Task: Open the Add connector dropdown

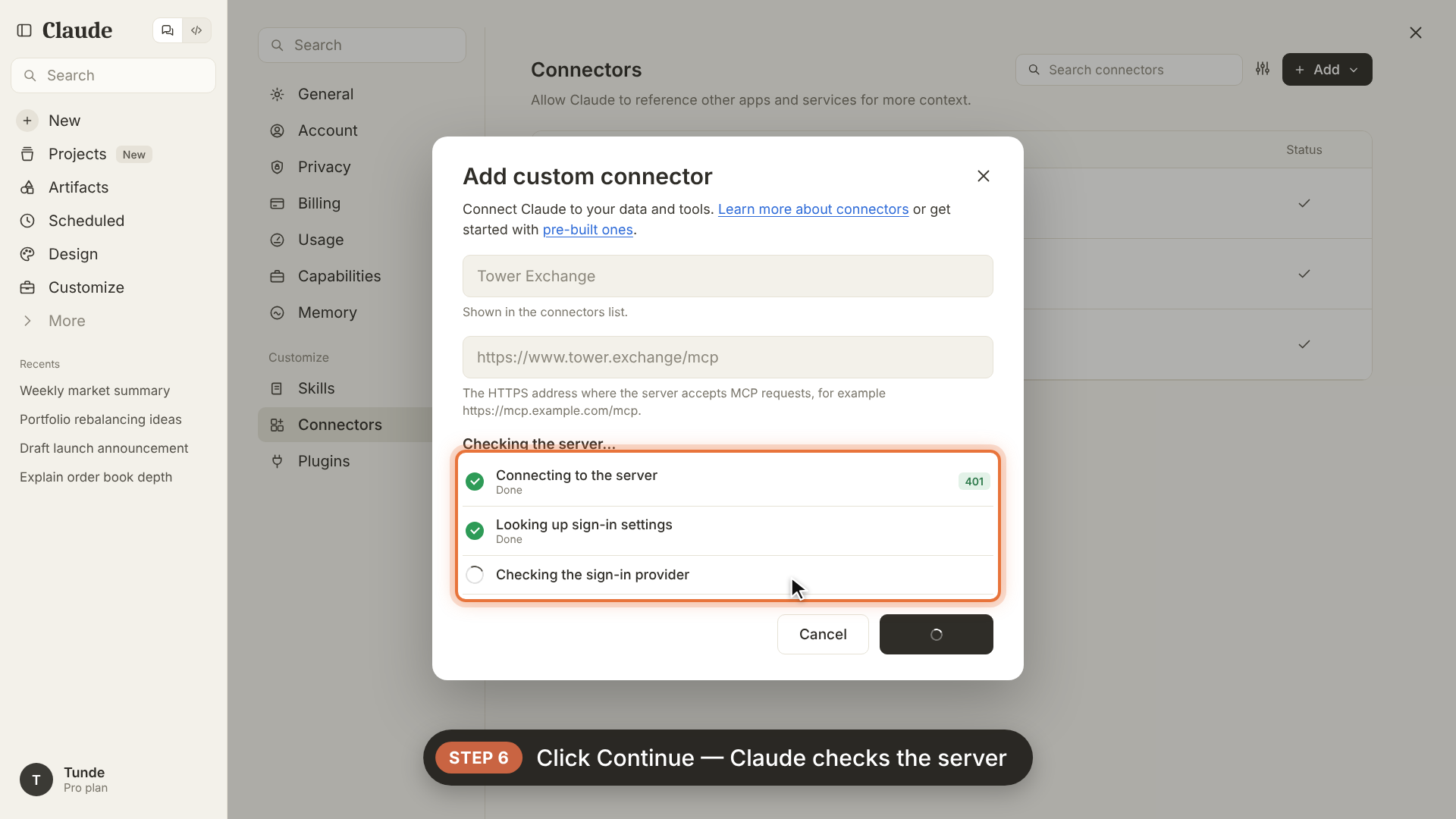Action: point(1327,70)
